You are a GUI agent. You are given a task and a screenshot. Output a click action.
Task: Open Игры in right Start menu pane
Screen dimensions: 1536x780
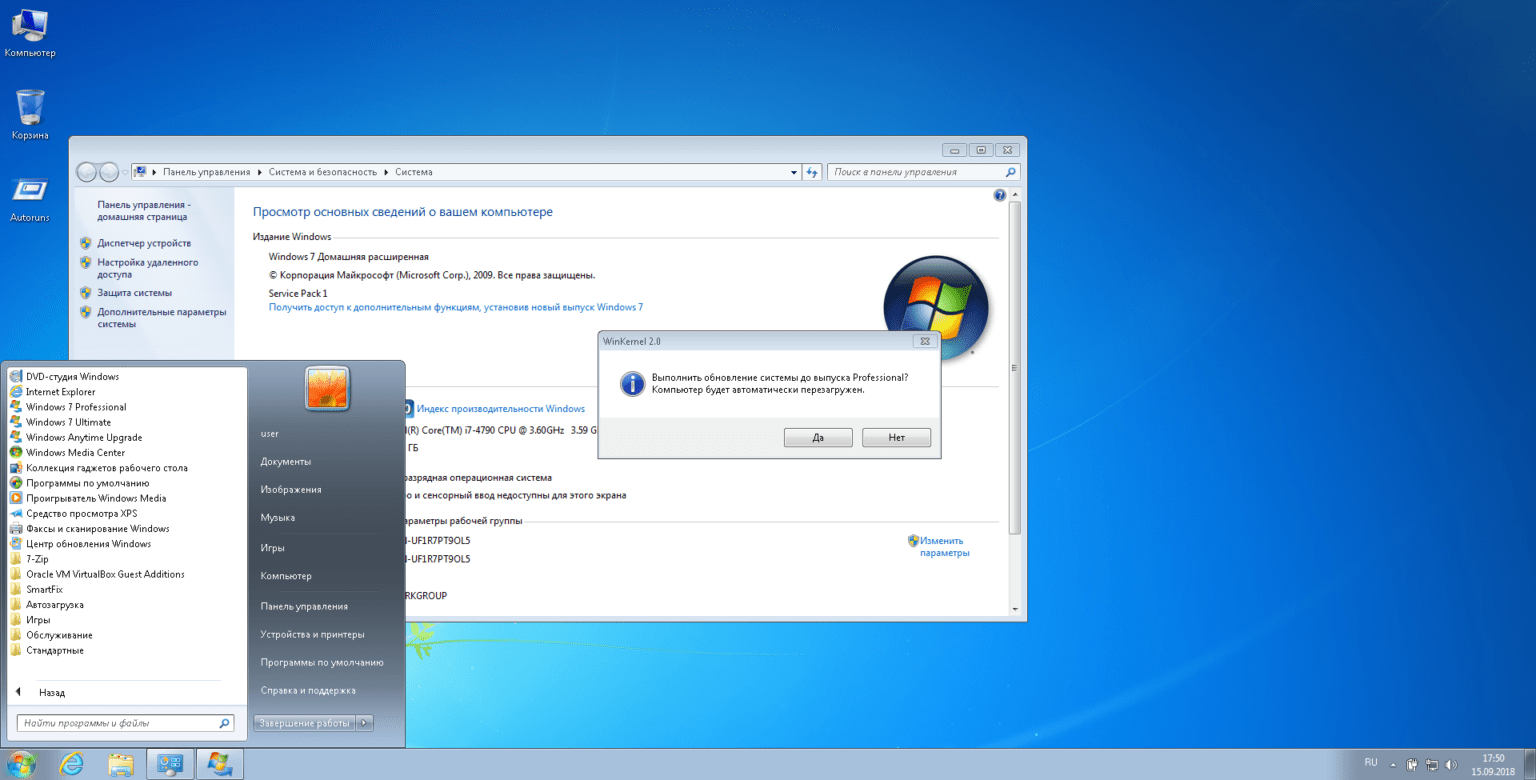[273, 548]
